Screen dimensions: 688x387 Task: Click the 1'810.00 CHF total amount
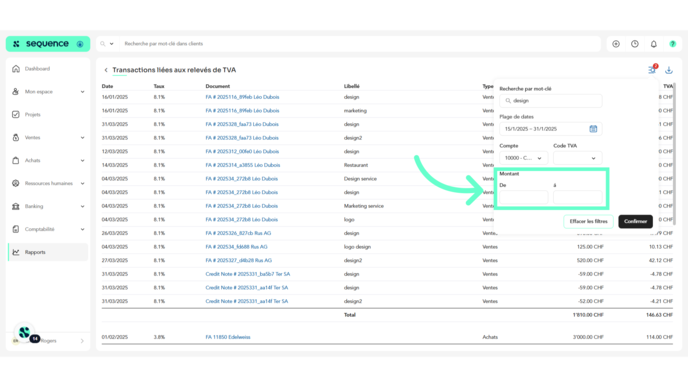click(x=588, y=315)
